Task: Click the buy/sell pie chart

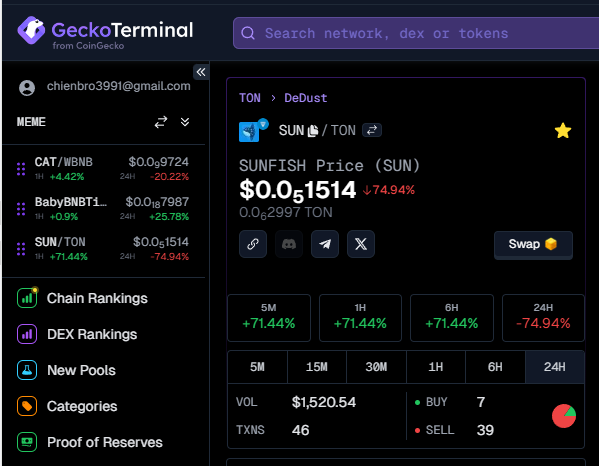Action: (564, 416)
